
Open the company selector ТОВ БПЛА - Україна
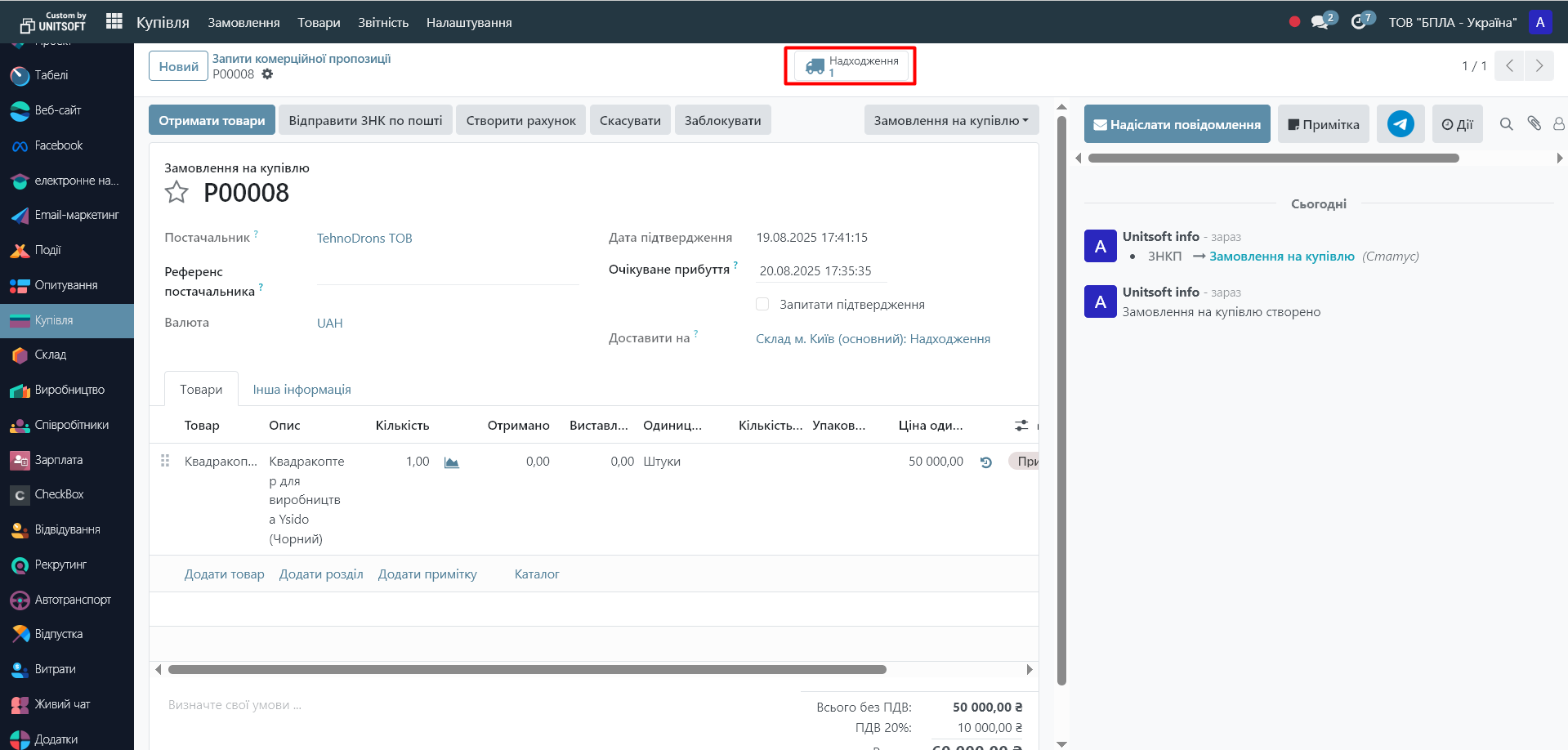[1452, 22]
